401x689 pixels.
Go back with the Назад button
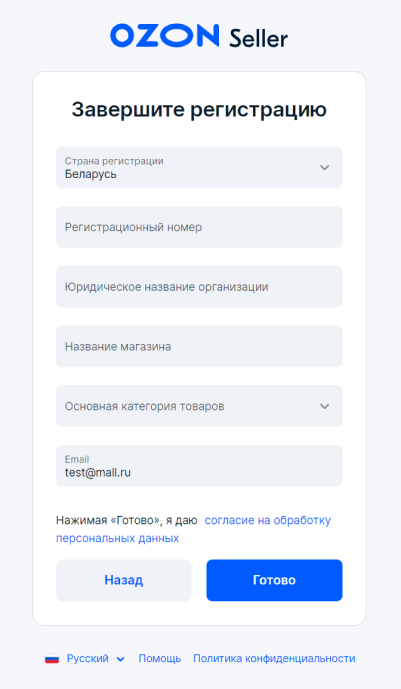(124, 580)
